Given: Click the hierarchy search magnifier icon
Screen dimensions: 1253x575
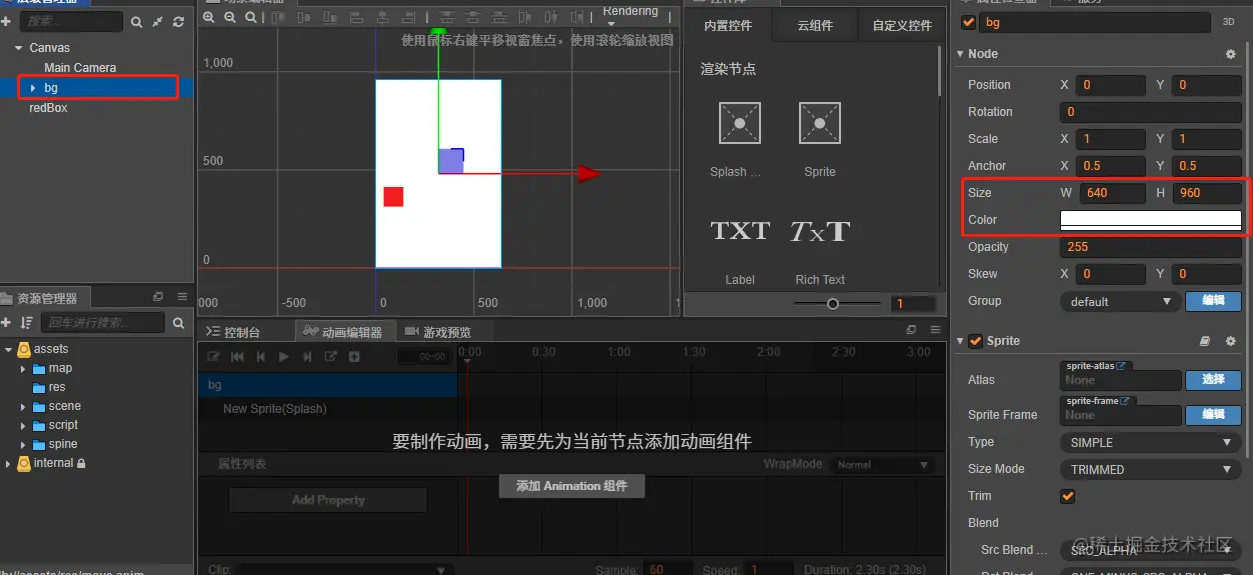Looking at the screenshot, I should click(x=137, y=22).
